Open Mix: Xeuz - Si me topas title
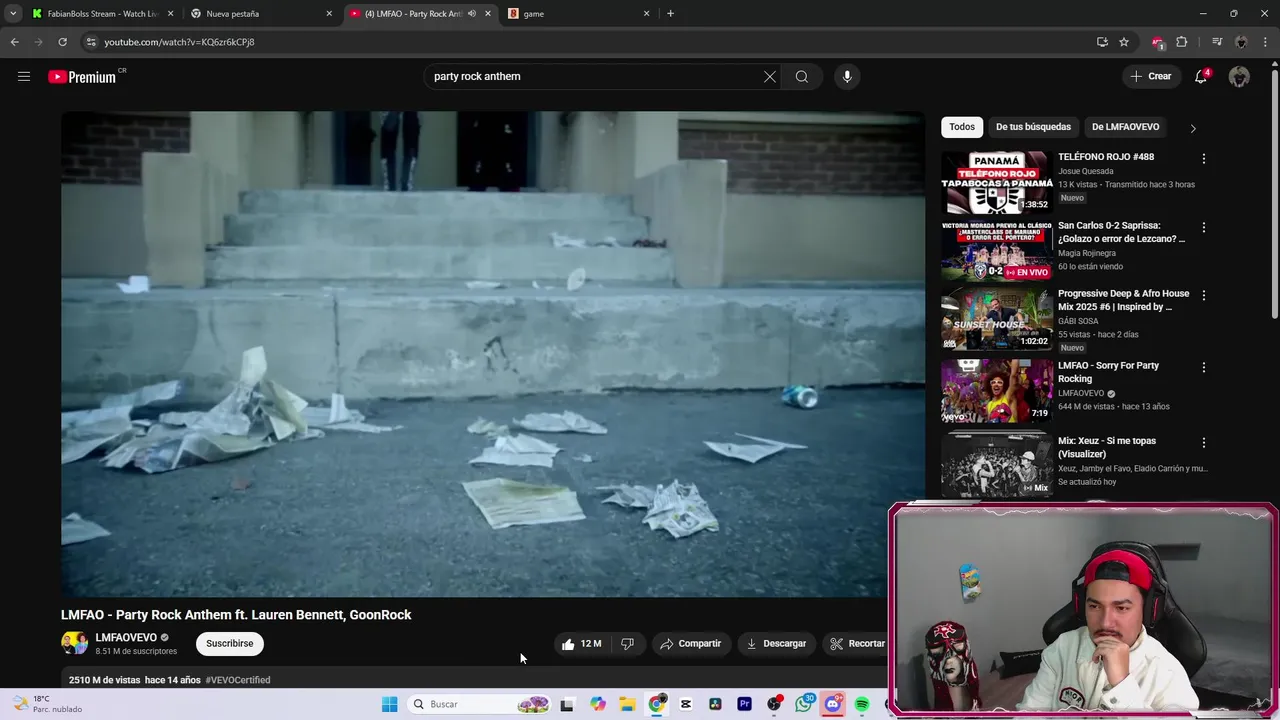The height and width of the screenshot is (720, 1280). pos(1107,448)
